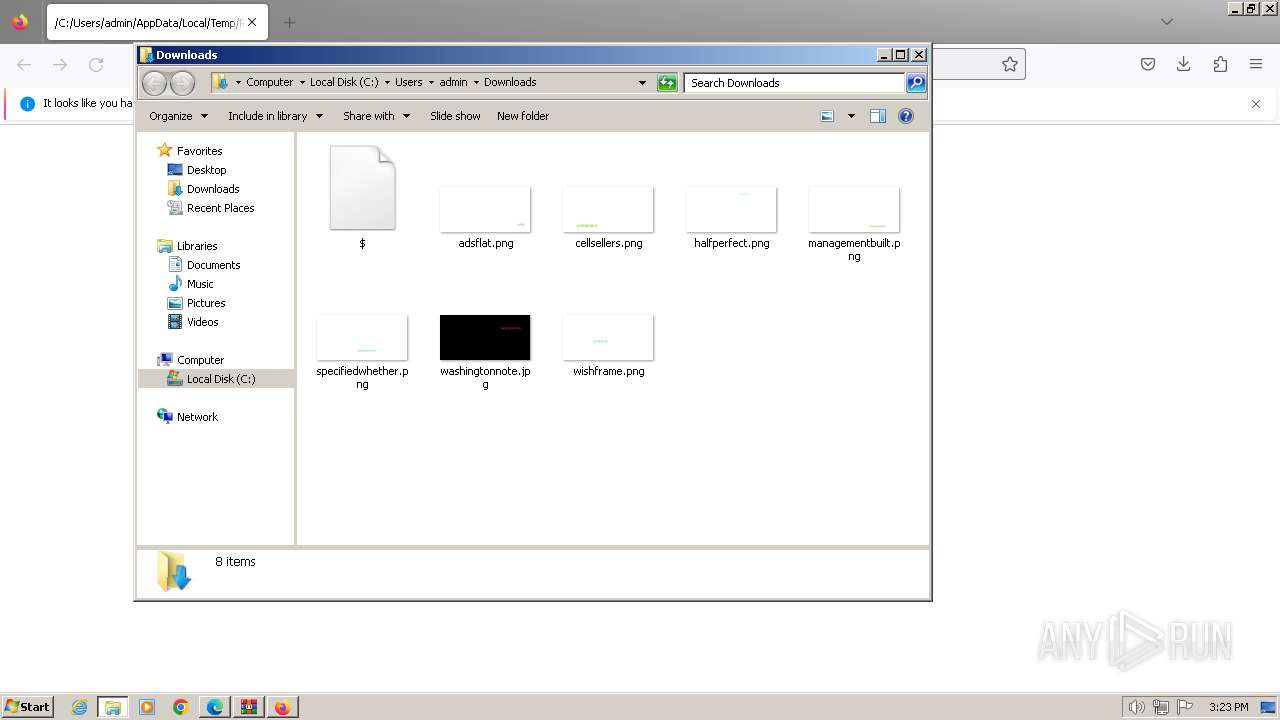Image resolution: width=1280 pixels, height=720 pixels.
Task: Select Computer in the address breadcrumb
Action: pyautogui.click(x=270, y=82)
